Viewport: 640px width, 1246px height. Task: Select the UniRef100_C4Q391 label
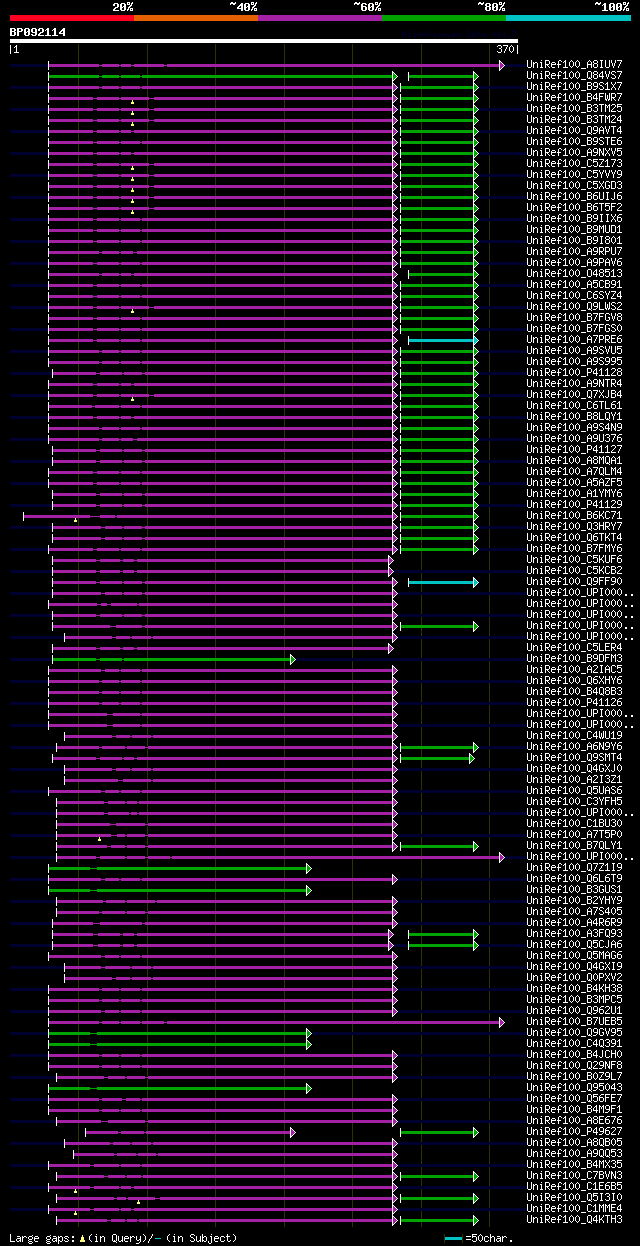point(574,1044)
